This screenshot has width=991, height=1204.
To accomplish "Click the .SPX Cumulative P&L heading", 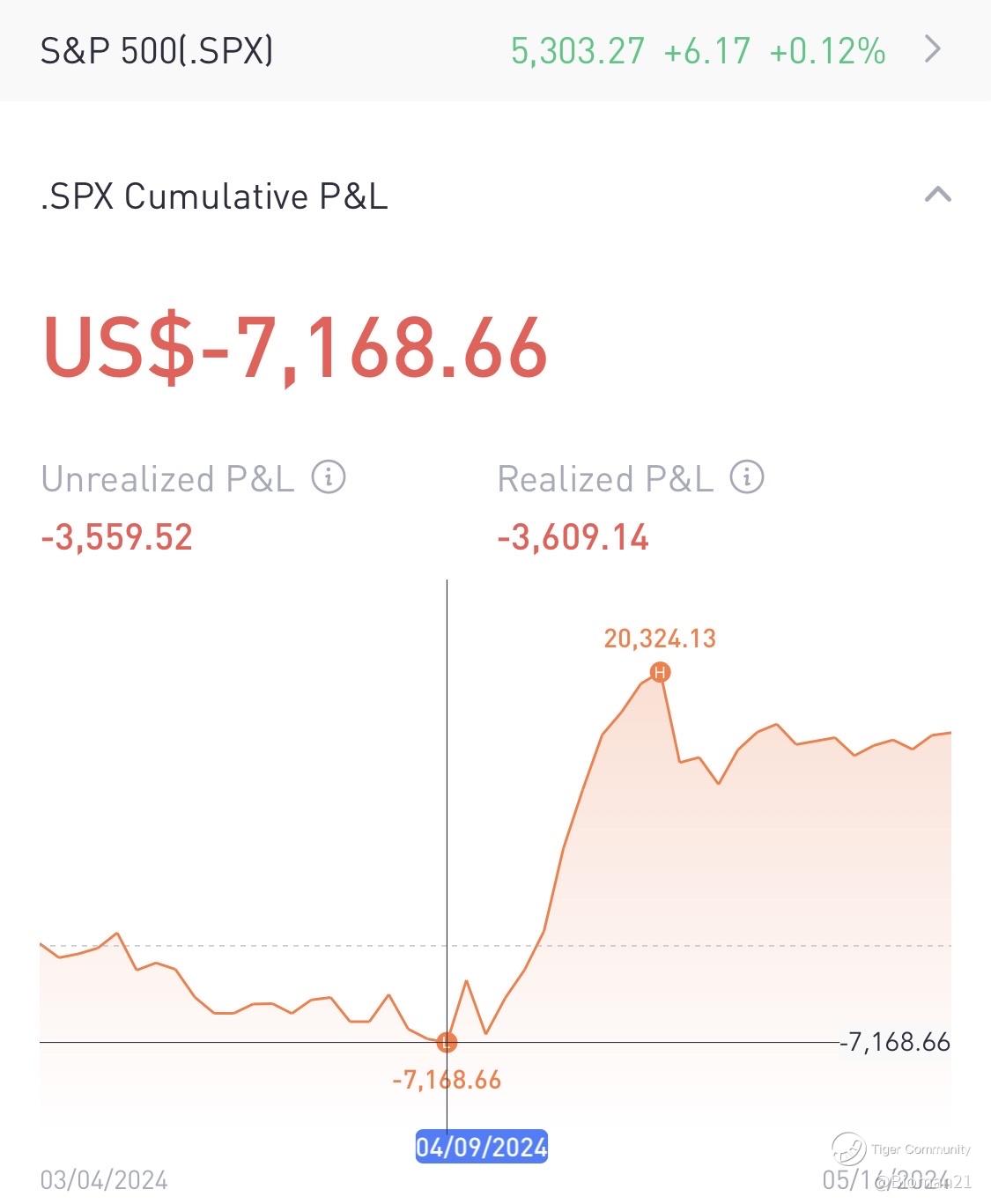I will tap(214, 196).
